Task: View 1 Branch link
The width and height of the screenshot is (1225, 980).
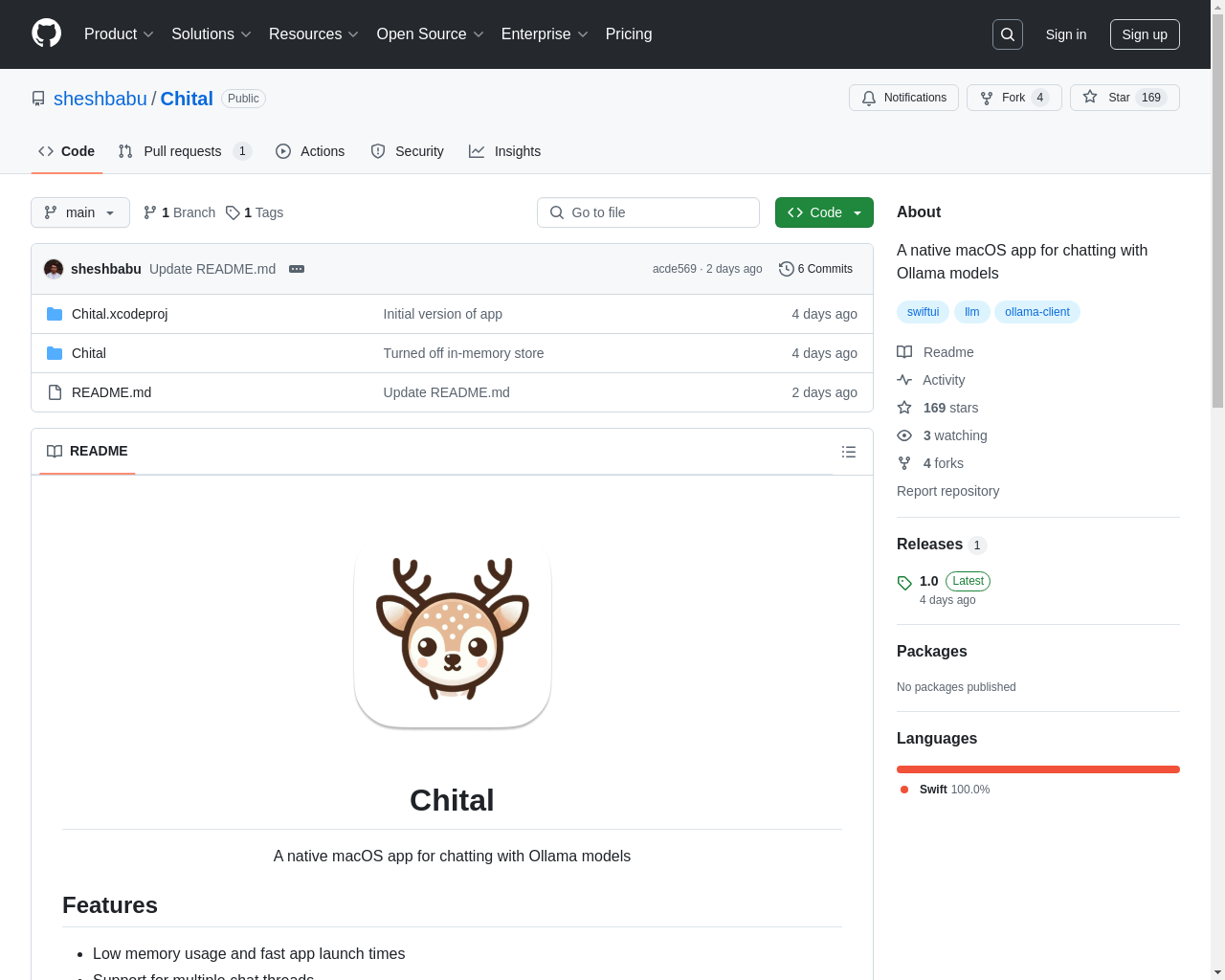Action: 179,212
